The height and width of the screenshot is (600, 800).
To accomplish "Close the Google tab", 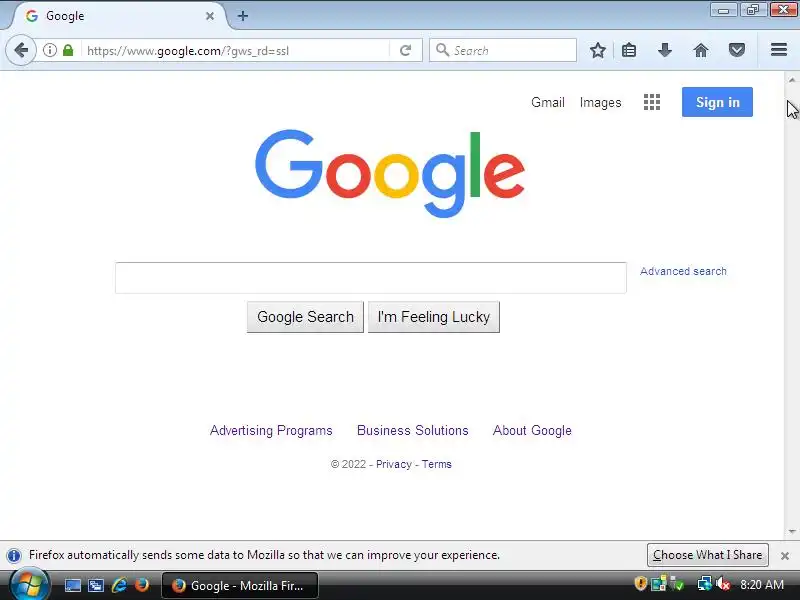I will (210, 16).
